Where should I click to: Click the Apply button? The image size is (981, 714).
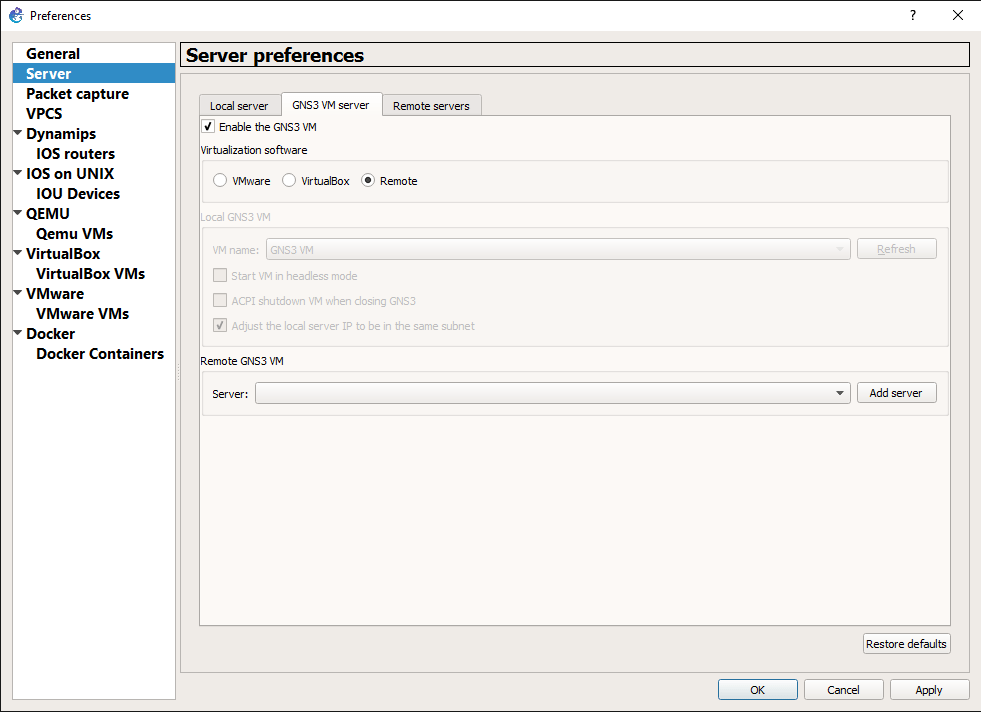(x=928, y=690)
